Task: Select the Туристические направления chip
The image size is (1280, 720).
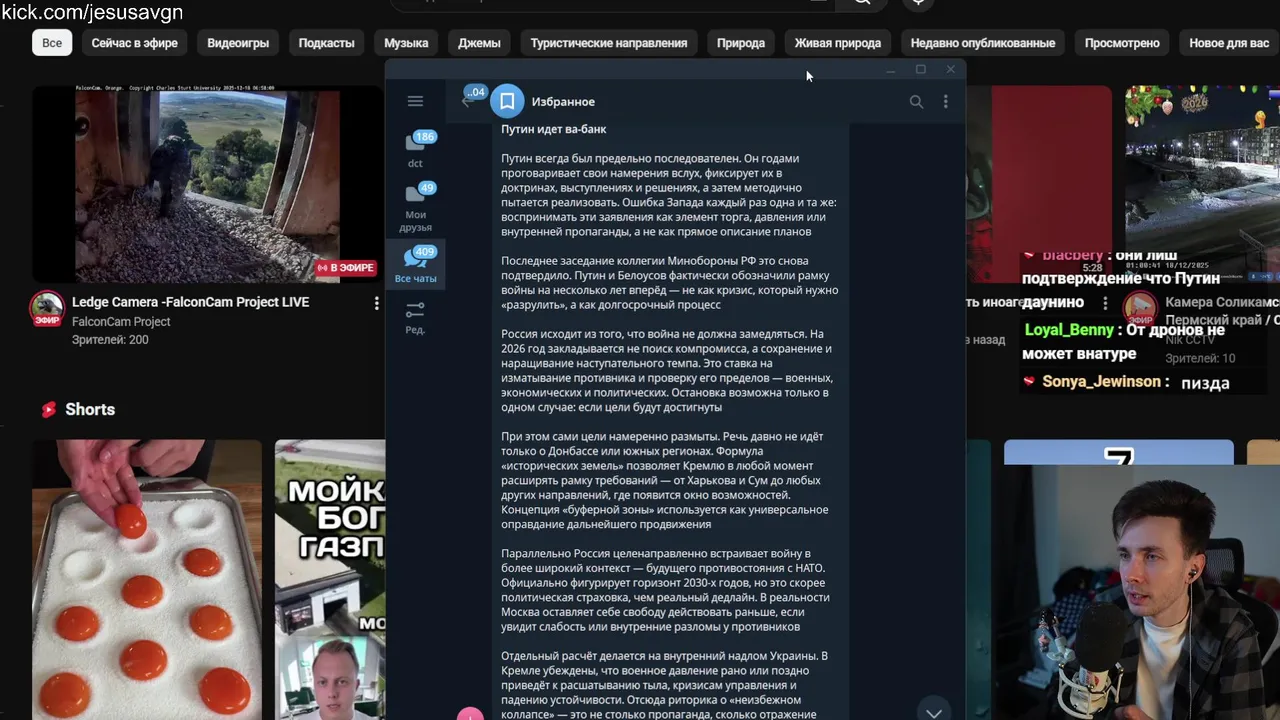Action: (x=609, y=43)
